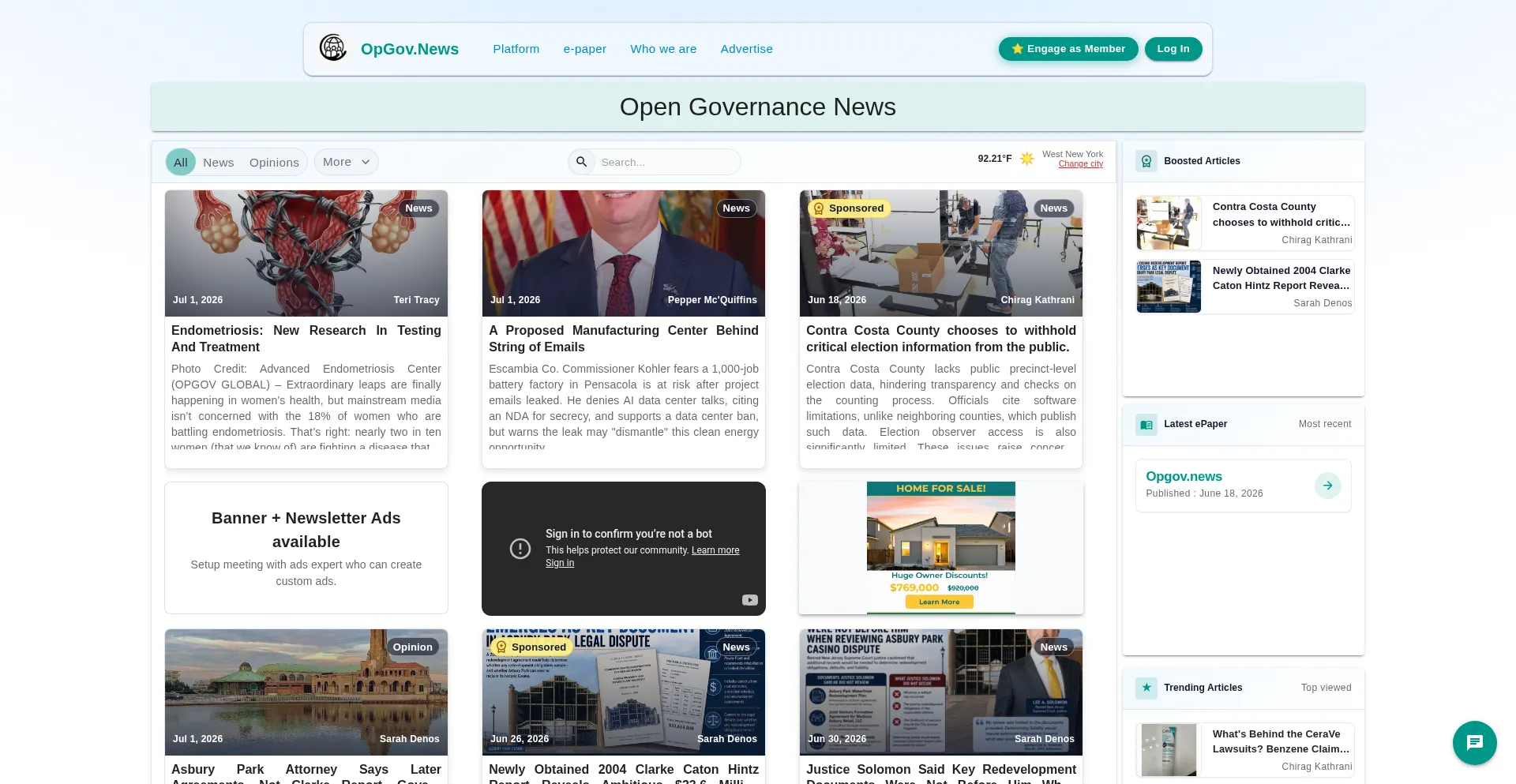Open the Proposed Manufacturing Center article image
Screen dimensions: 1516x784
point(624,253)
